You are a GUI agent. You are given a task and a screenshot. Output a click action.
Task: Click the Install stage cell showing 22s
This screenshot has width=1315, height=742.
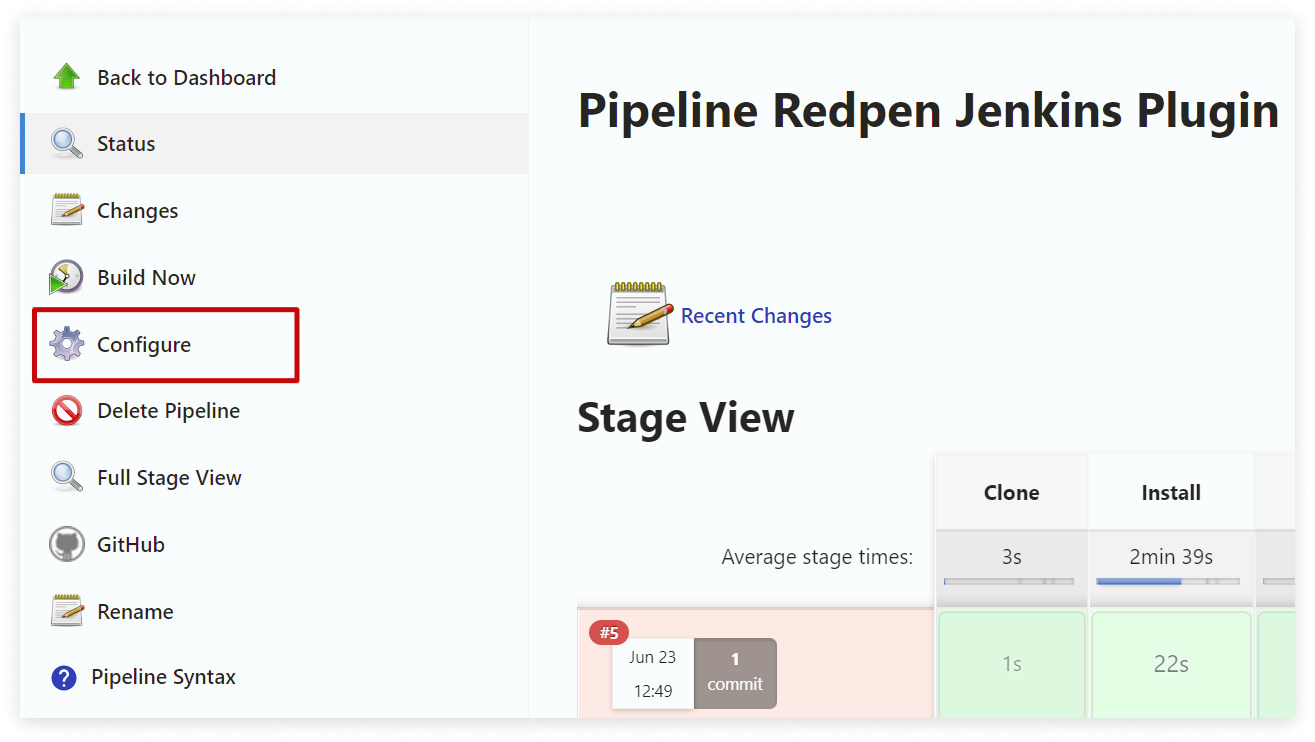(x=1171, y=664)
